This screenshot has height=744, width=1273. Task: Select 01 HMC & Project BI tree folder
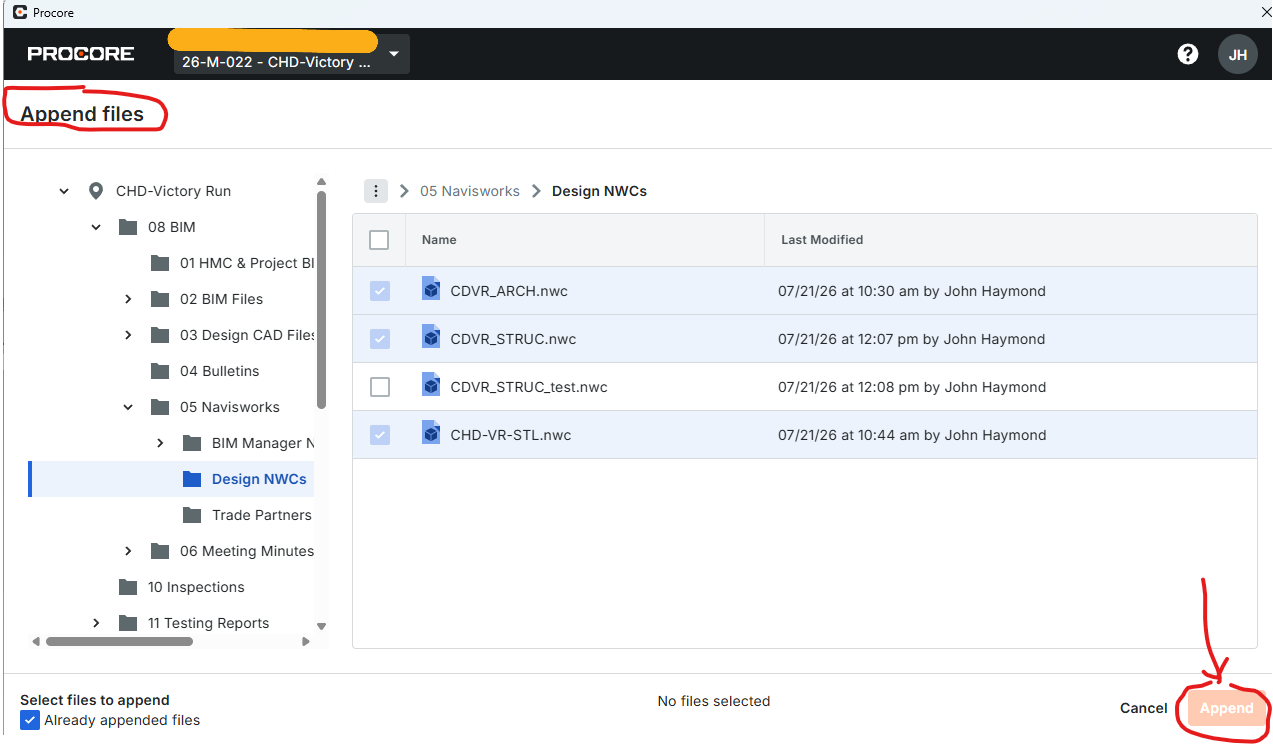(x=247, y=263)
